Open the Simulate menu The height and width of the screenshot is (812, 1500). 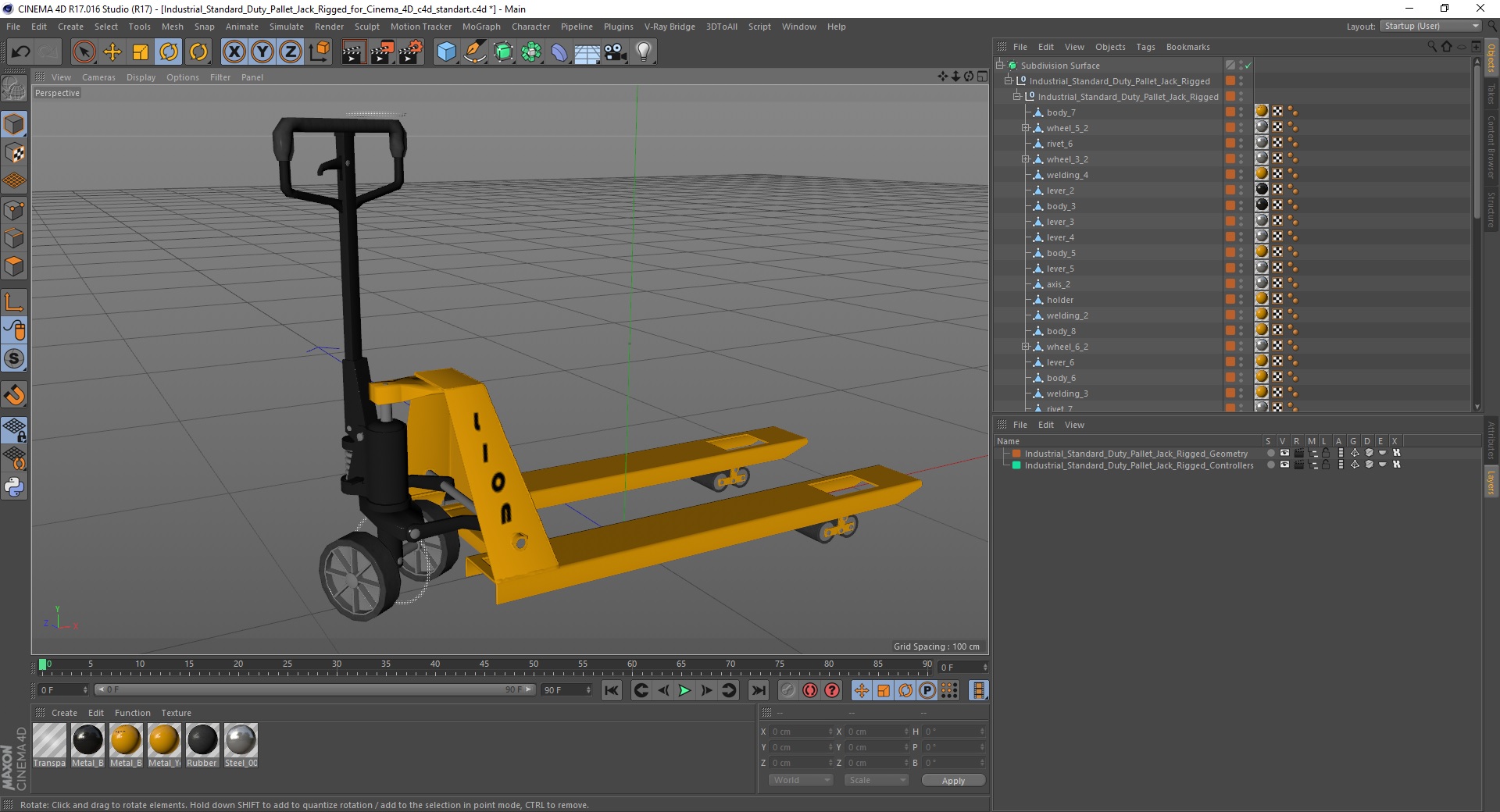click(287, 27)
